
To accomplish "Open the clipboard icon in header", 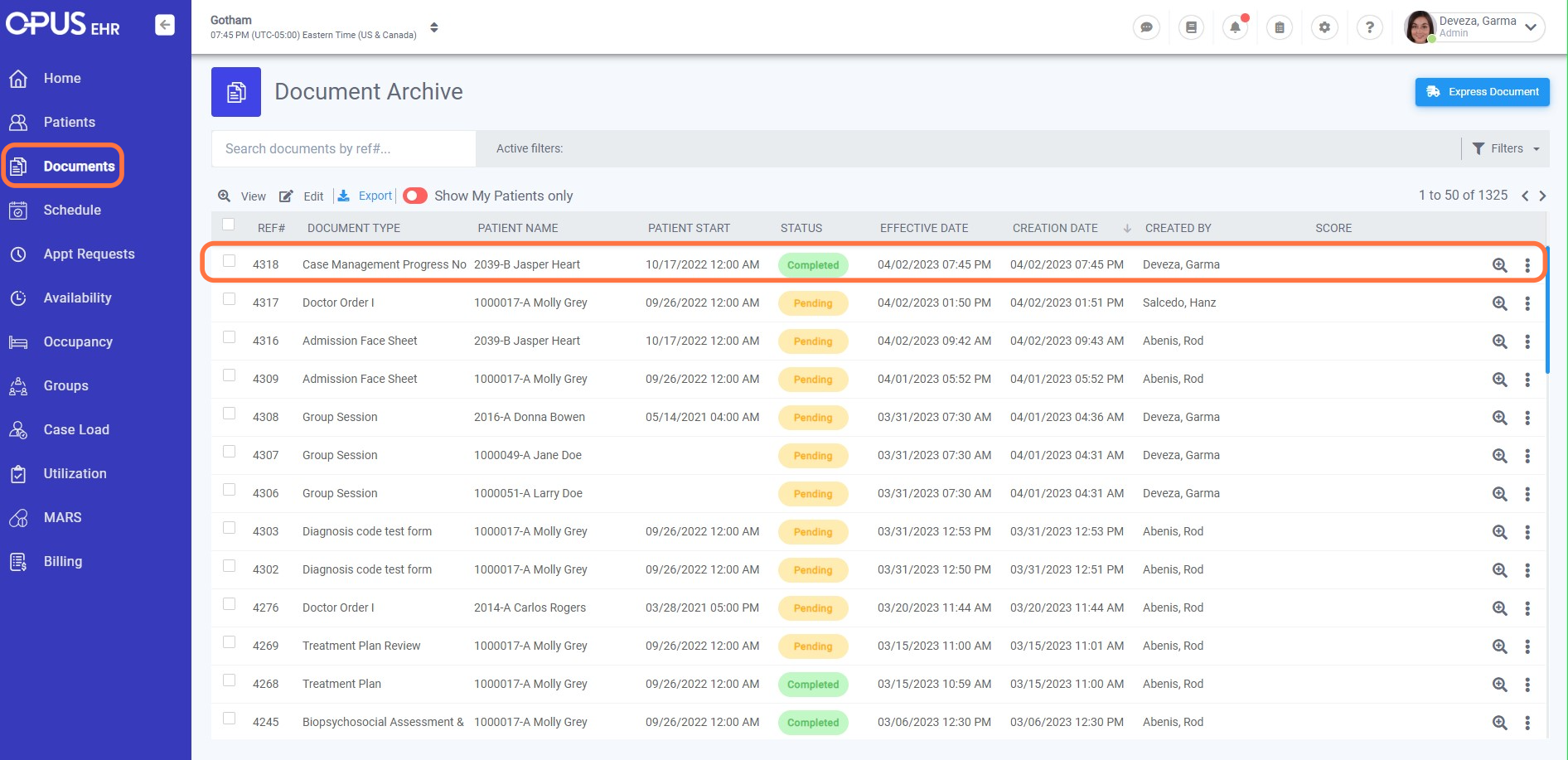I will [1280, 27].
